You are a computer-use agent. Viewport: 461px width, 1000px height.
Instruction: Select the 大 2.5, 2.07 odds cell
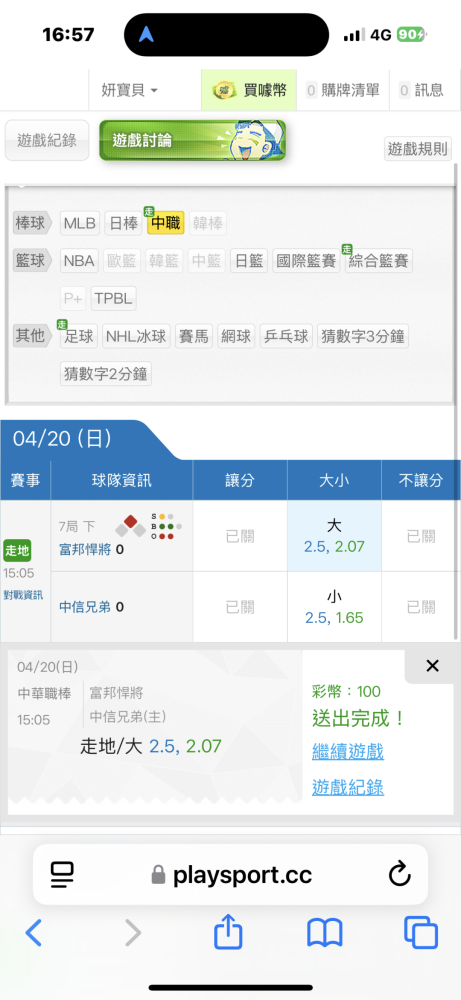point(334,536)
